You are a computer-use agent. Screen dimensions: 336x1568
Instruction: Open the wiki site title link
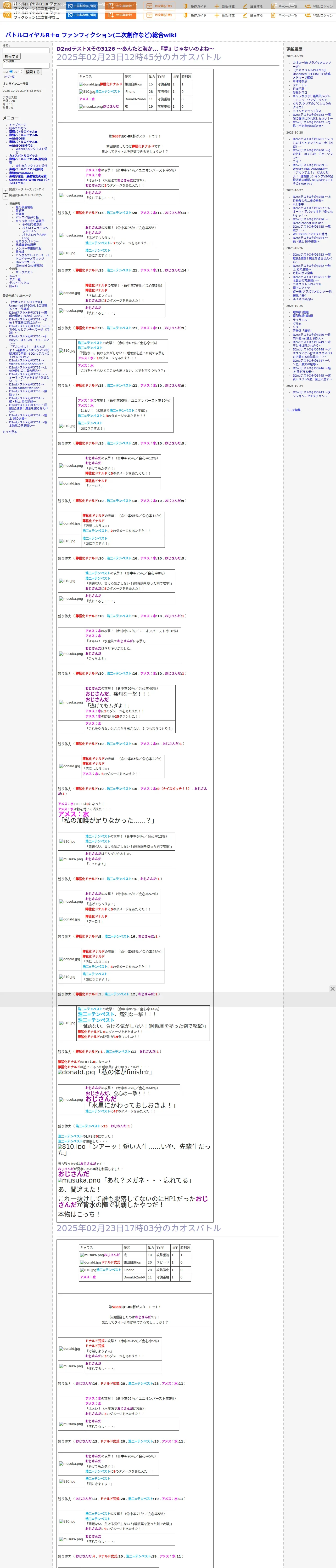click(91, 35)
